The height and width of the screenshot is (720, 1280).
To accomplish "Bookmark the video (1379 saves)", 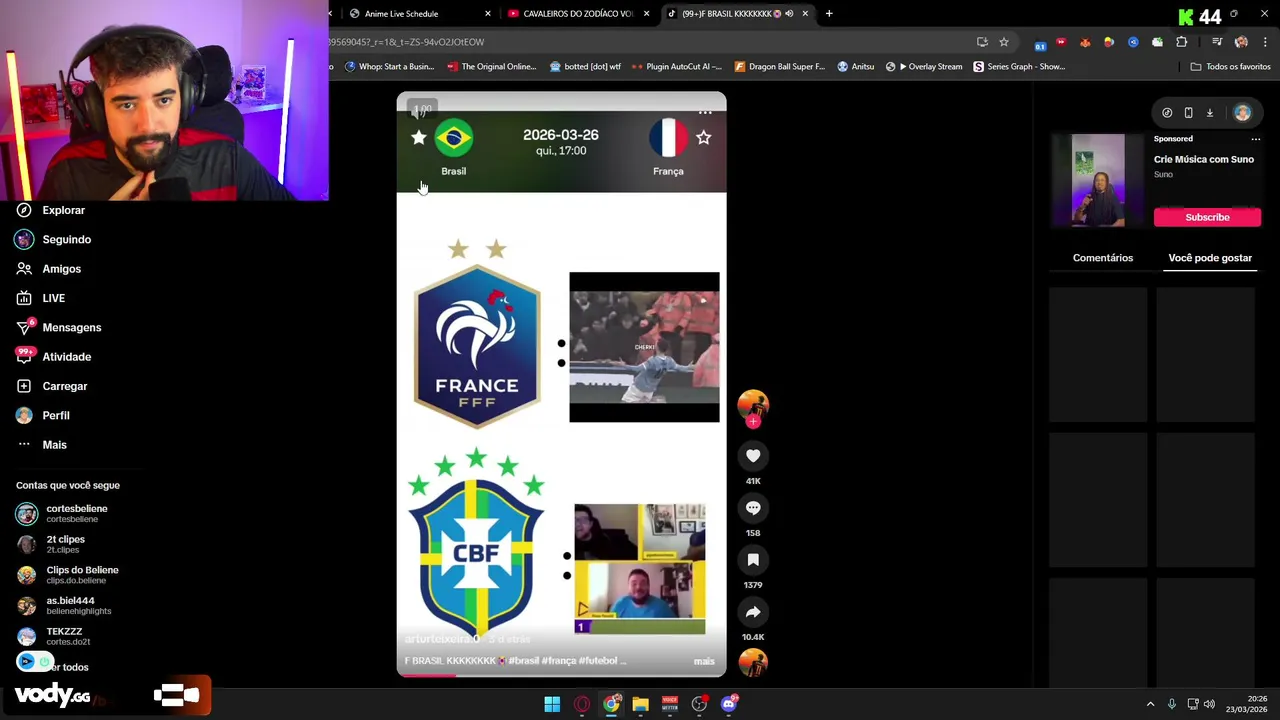I will pos(753,560).
